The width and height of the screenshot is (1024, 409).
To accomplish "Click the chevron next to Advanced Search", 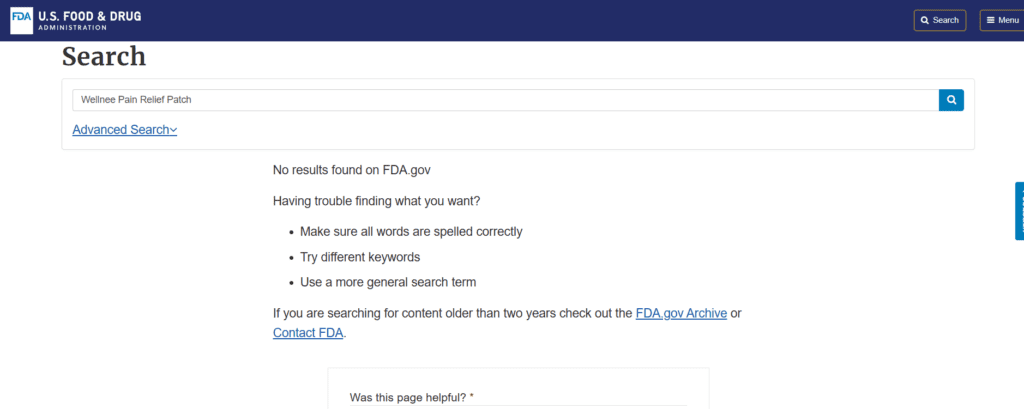I will tap(174, 130).
